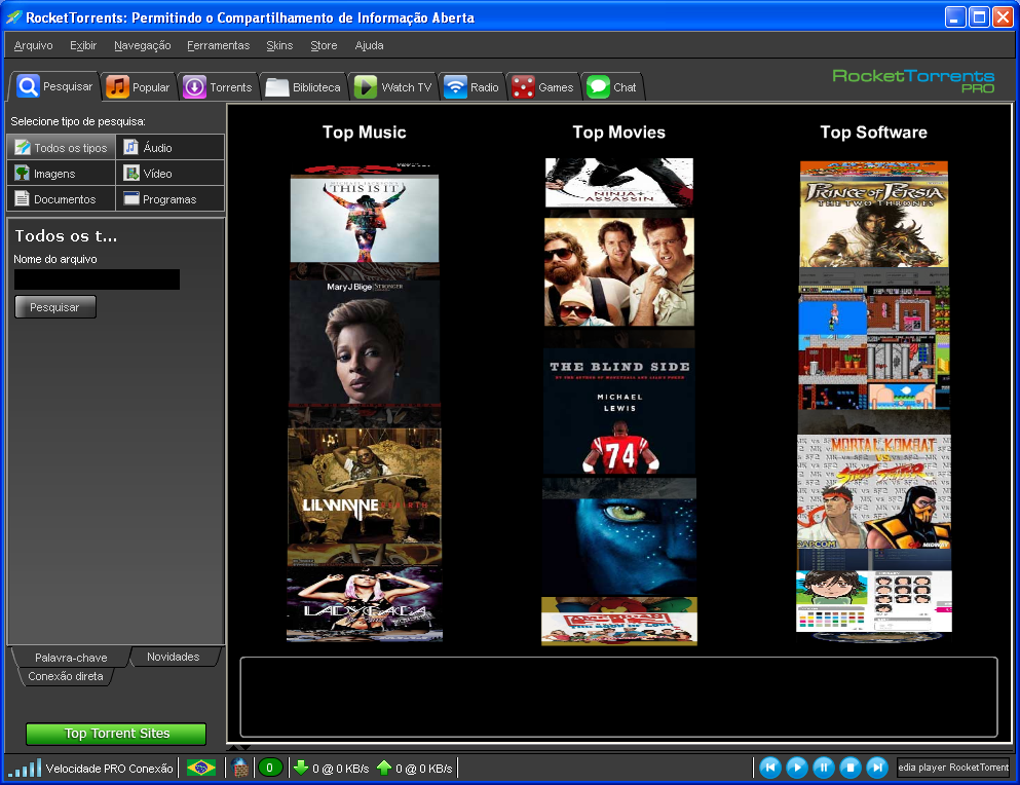The width and height of the screenshot is (1020, 785).
Task: Select the Todos os tipos search type
Action: [61, 148]
